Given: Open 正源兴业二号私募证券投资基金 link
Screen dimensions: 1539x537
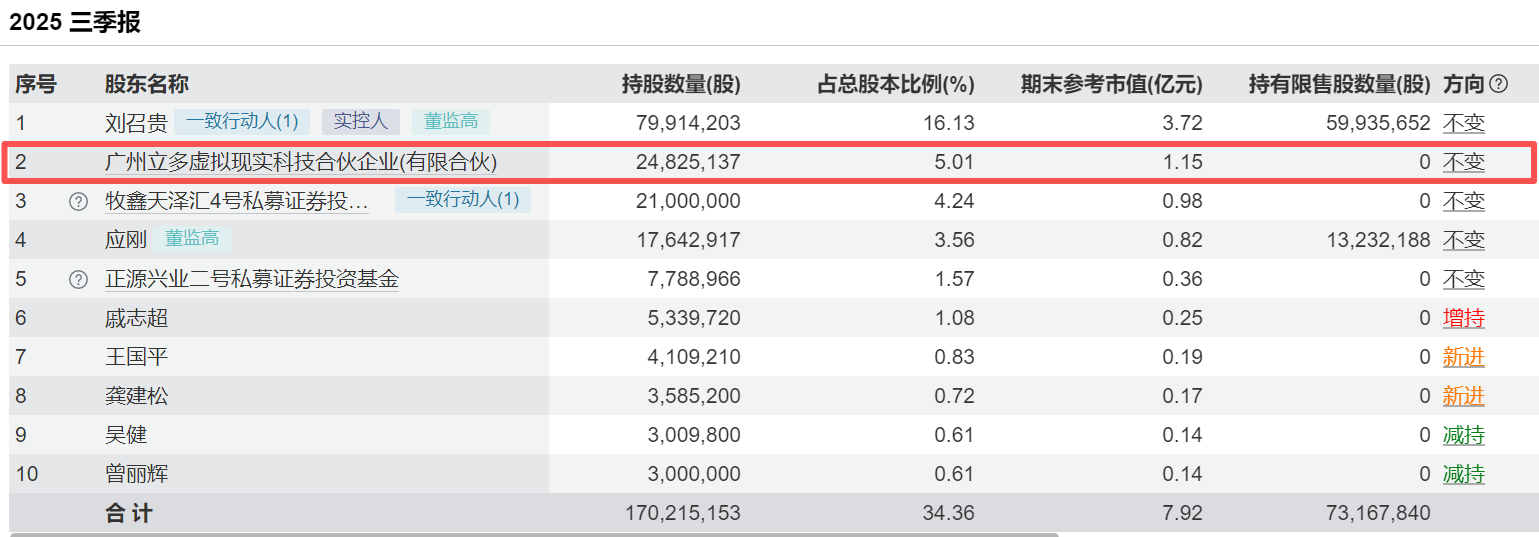Looking at the screenshot, I should 252,280.
